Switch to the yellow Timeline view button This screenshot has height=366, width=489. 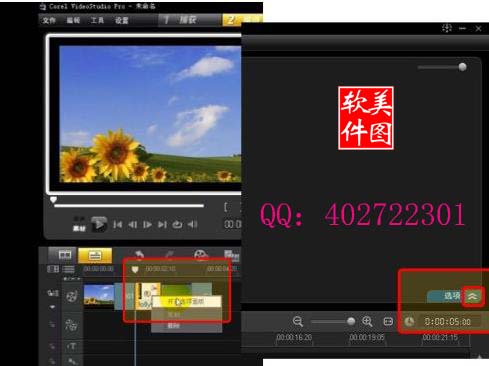(95, 256)
